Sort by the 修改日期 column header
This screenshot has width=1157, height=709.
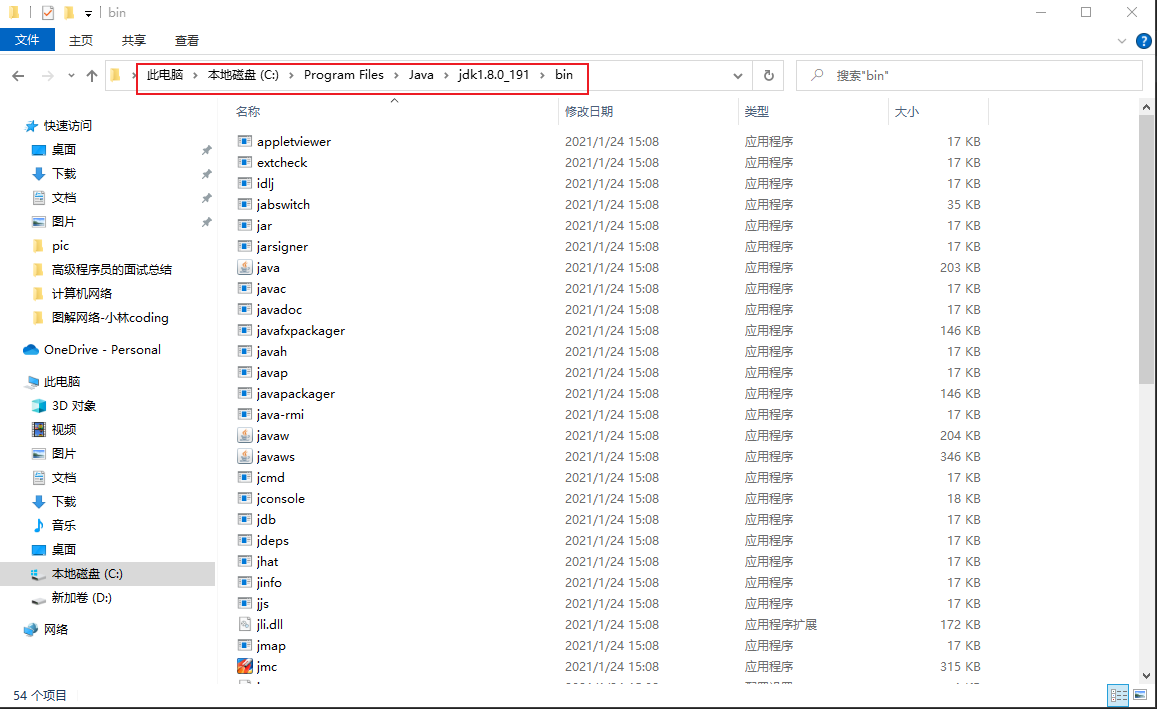tap(589, 111)
